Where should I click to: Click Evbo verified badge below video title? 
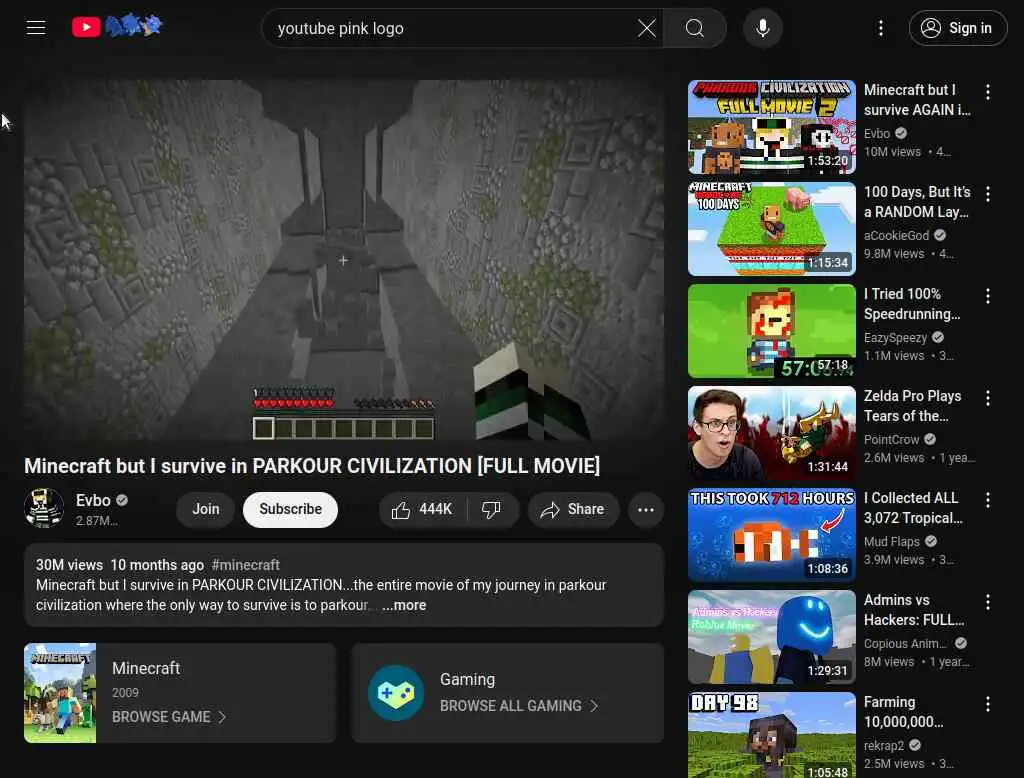pos(122,500)
